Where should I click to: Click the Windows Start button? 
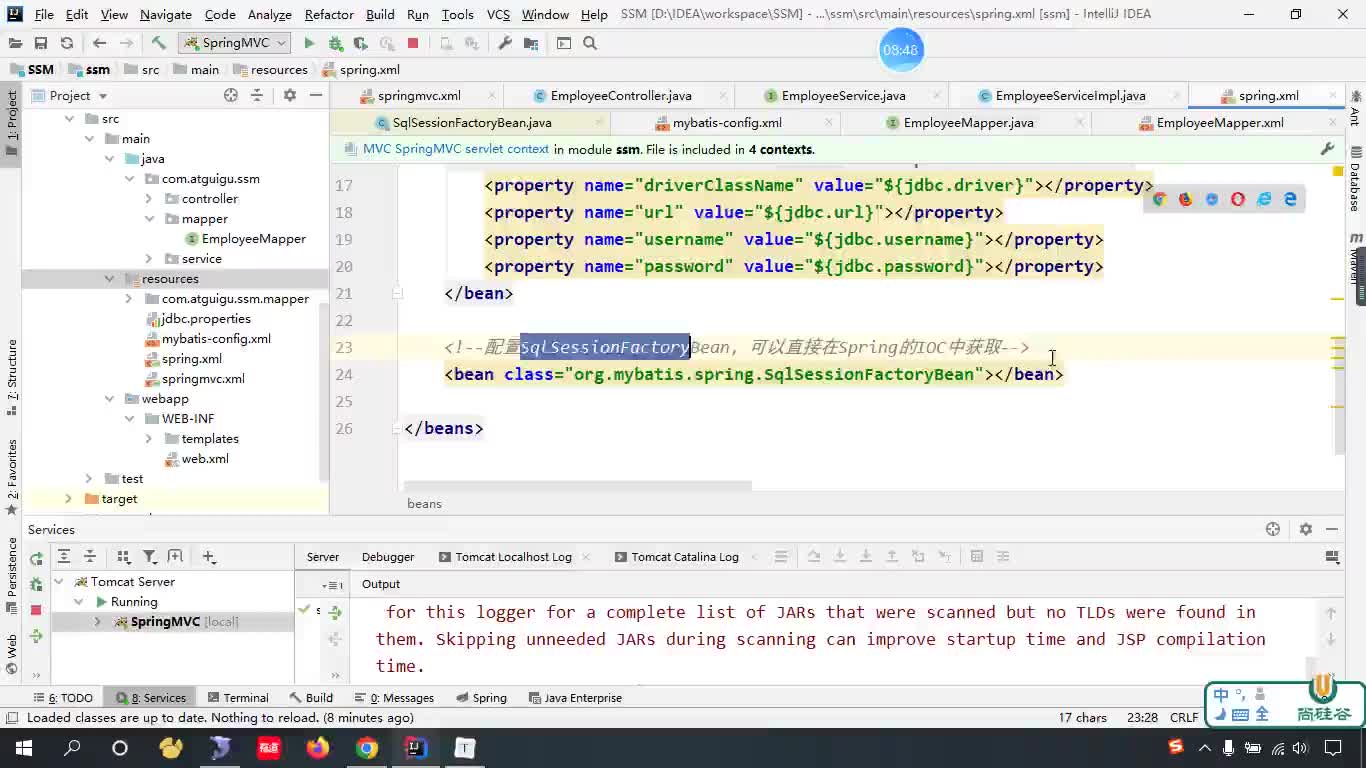pyautogui.click(x=23, y=748)
